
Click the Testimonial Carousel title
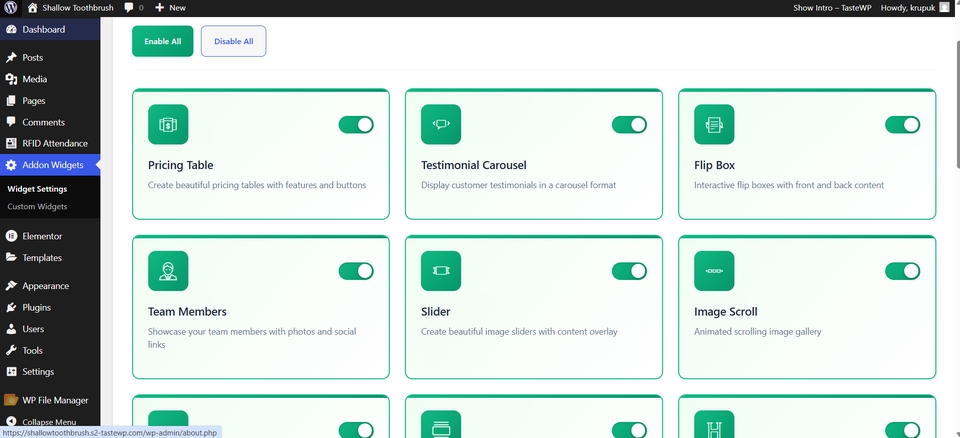(474, 165)
